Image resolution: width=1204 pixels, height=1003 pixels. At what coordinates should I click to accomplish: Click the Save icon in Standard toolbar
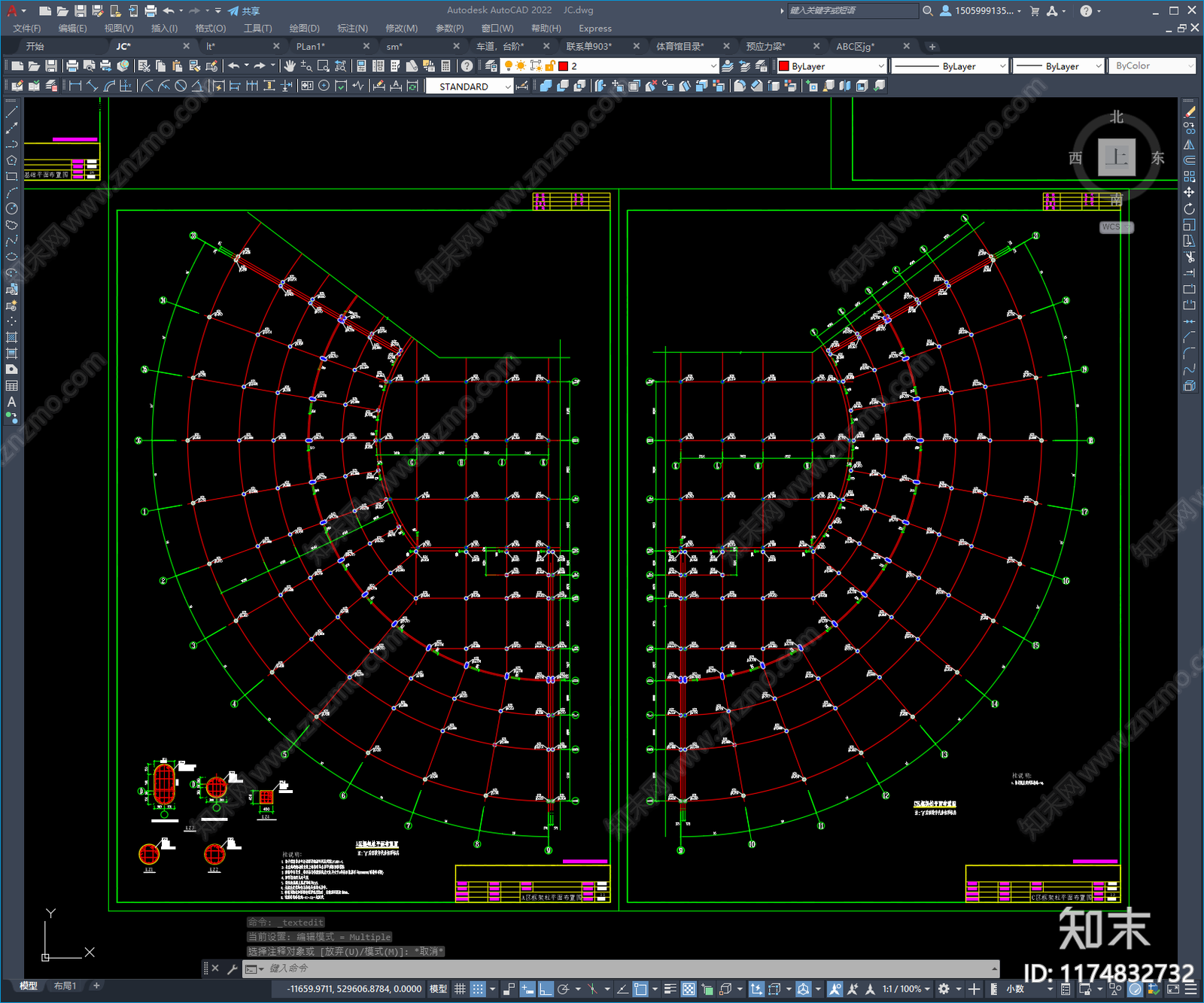click(50, 66)
